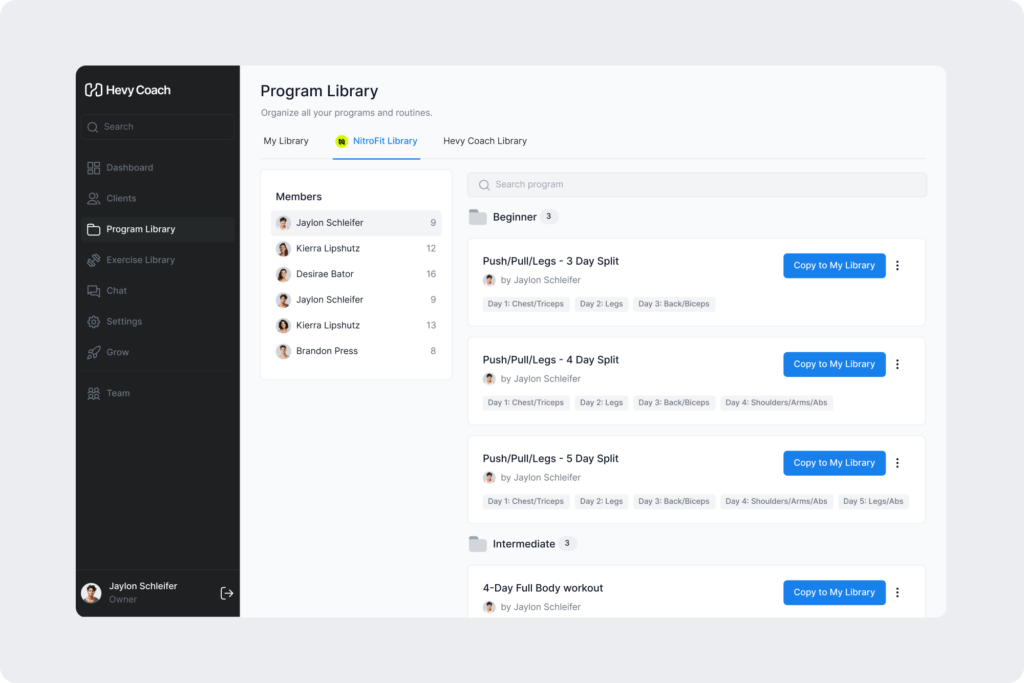Open the three-dot menu for Push/Pull/Legs 3 Day Split

pyautogui.click(x=897, y=265)
